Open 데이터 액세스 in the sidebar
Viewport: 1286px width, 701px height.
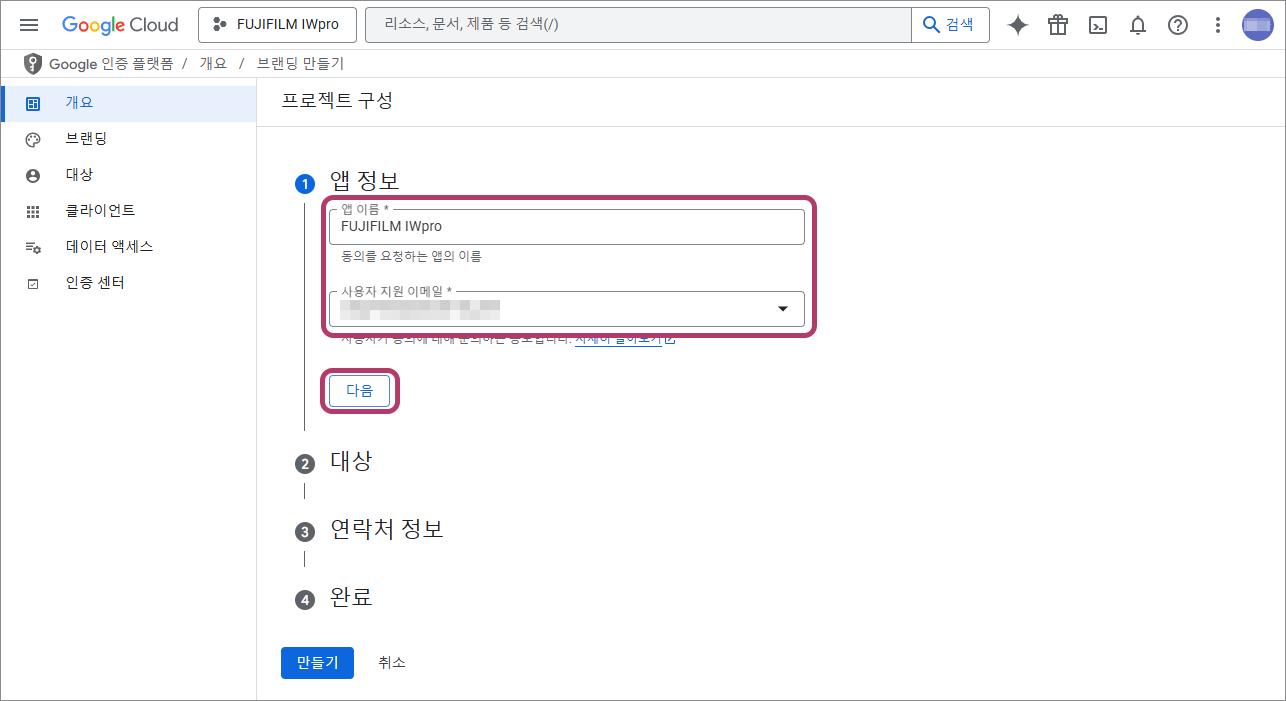pyautogui.click(x=128, y=247)
